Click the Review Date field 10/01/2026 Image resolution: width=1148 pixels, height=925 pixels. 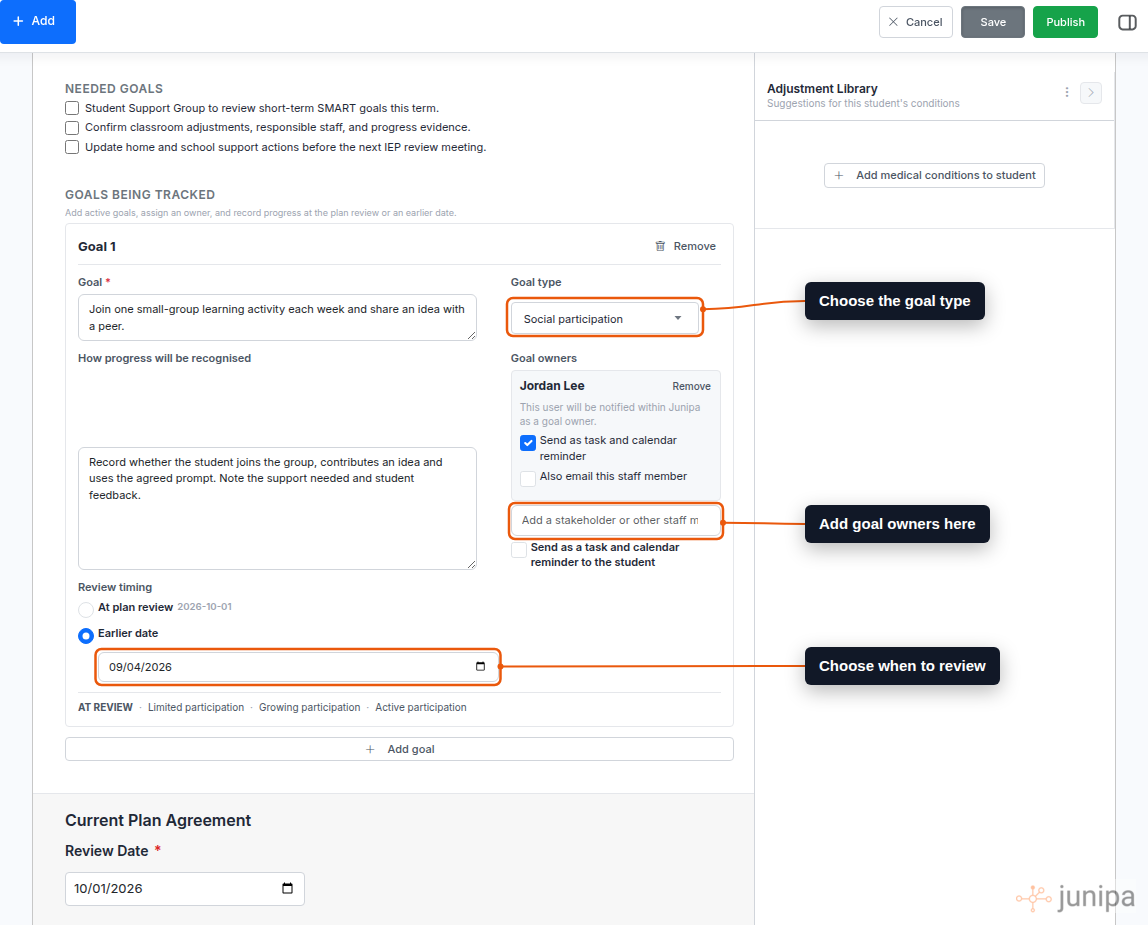(184, 888)
